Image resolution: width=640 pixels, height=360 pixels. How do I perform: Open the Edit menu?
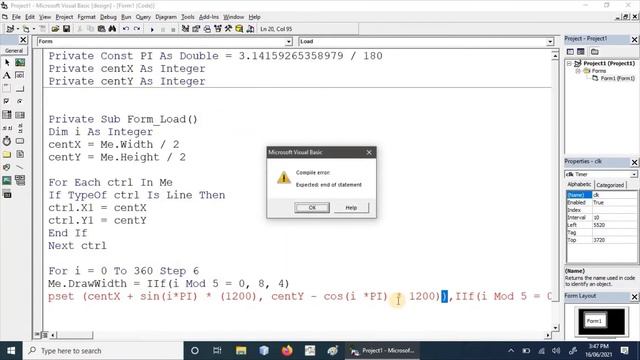point(30,17)
